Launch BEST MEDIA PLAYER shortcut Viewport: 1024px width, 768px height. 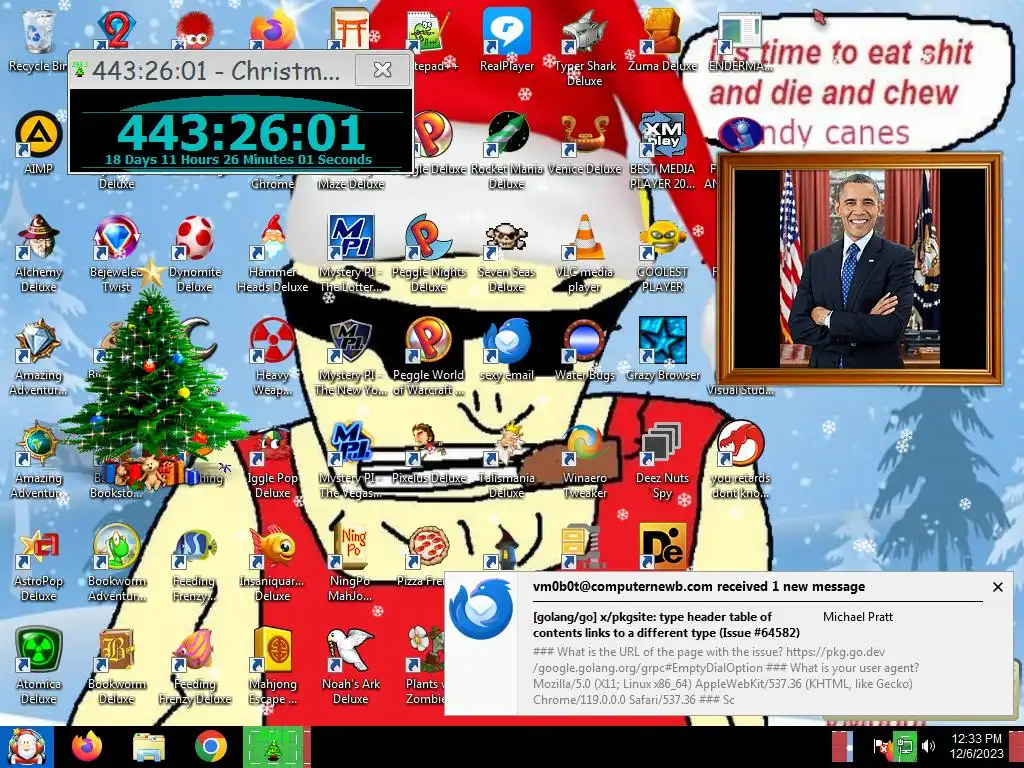pos(662,150)
